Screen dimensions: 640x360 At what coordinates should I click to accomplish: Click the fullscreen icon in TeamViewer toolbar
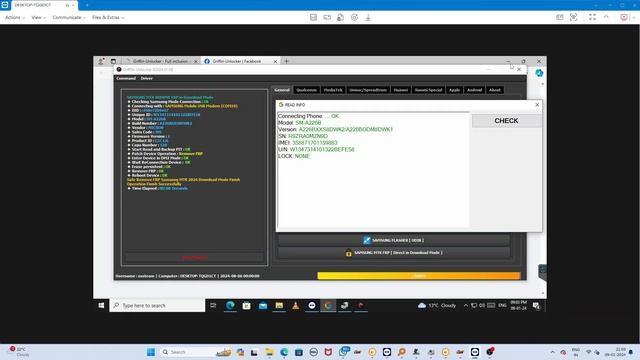click(x=592, y=17)
